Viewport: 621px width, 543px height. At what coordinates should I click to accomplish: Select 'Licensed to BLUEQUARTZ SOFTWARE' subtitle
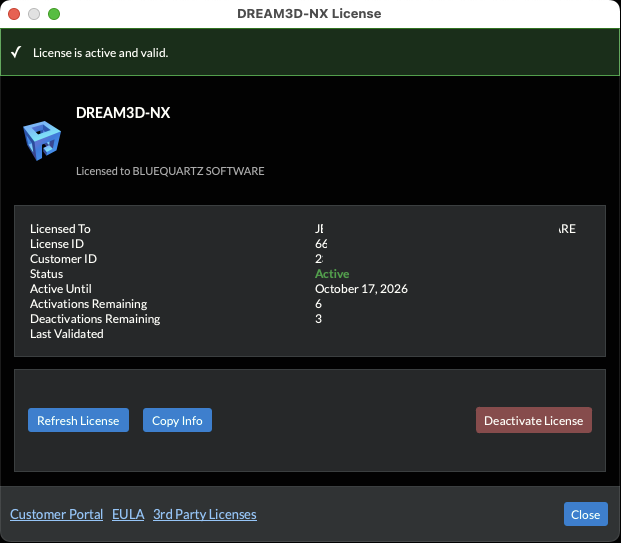tap(170, 171)
